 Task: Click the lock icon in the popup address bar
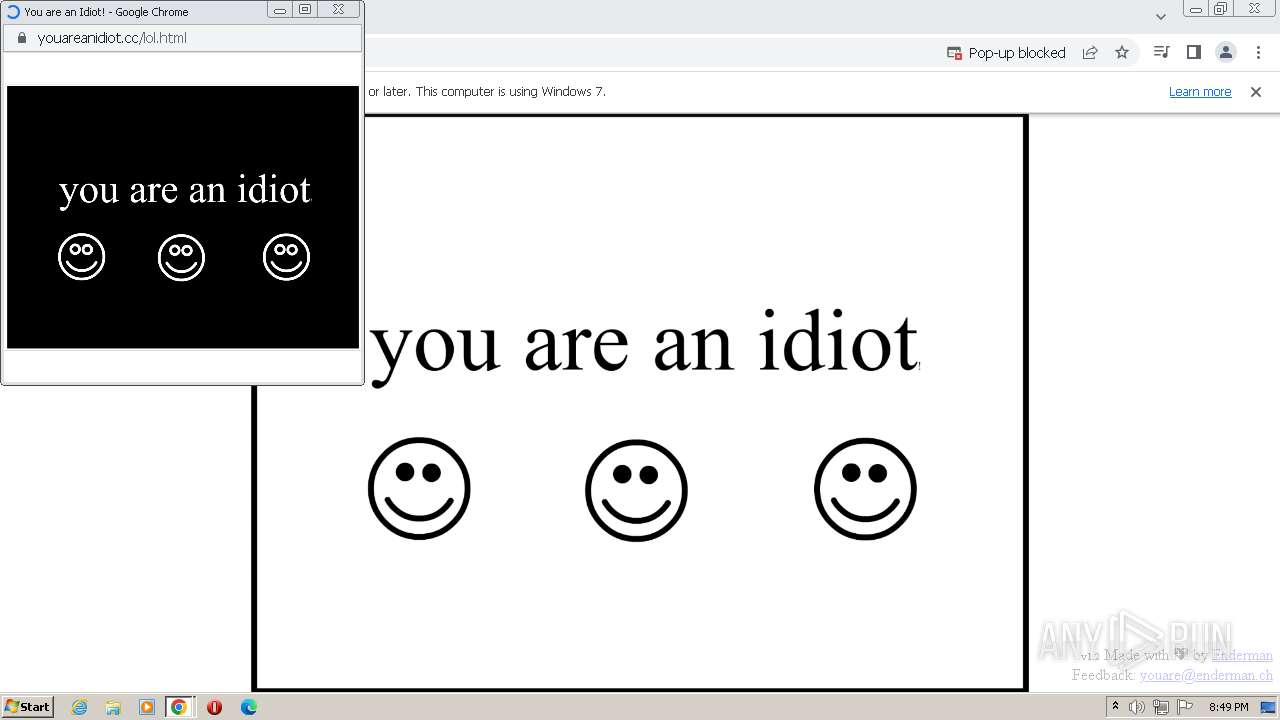pos(21,38)
